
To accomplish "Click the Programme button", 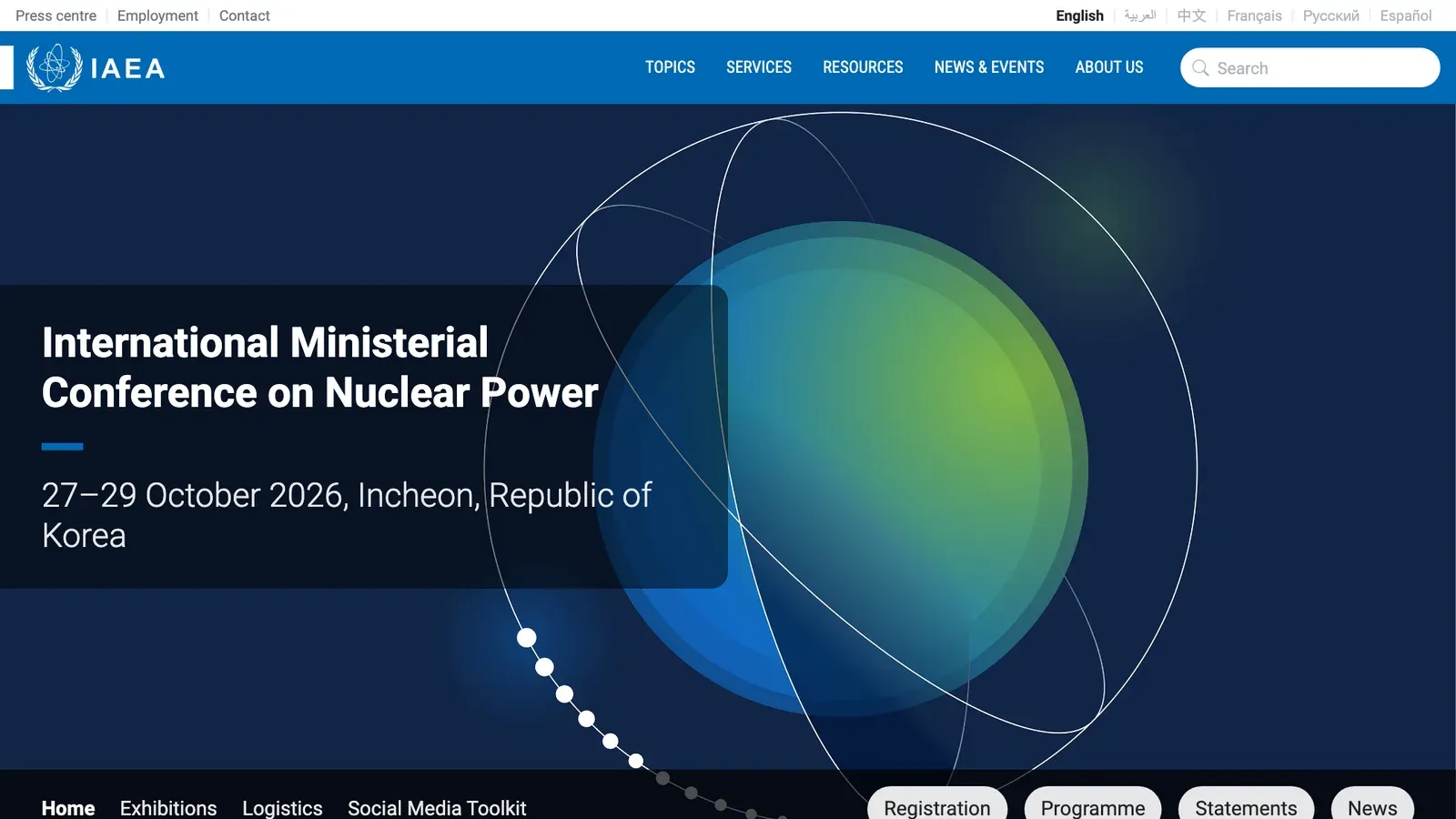I will (x=1093, y=804).
